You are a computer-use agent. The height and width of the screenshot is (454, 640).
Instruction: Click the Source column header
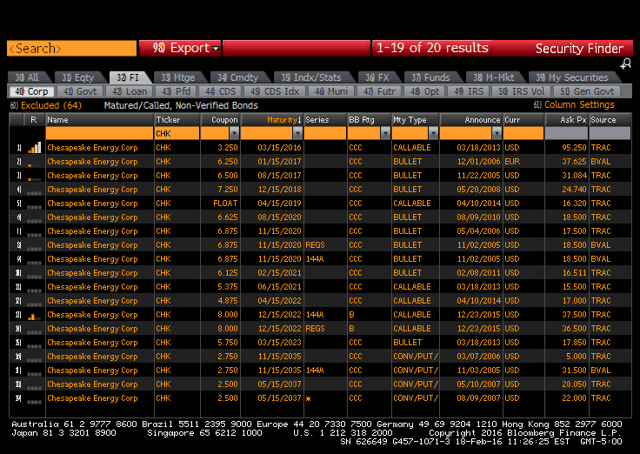click(x=610, y=120)
